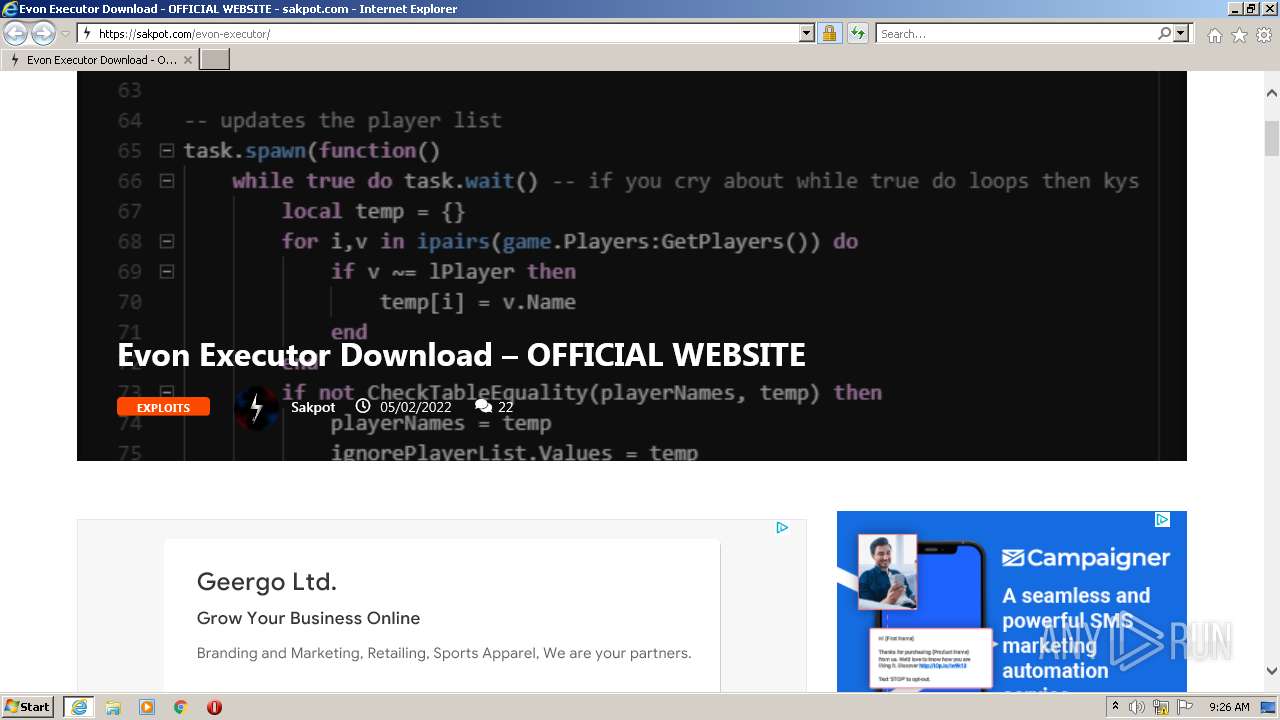The height and width of the screenshot is (720, 1280).
Task: Open the 22 comments link
Action: (x=505, y=407)
